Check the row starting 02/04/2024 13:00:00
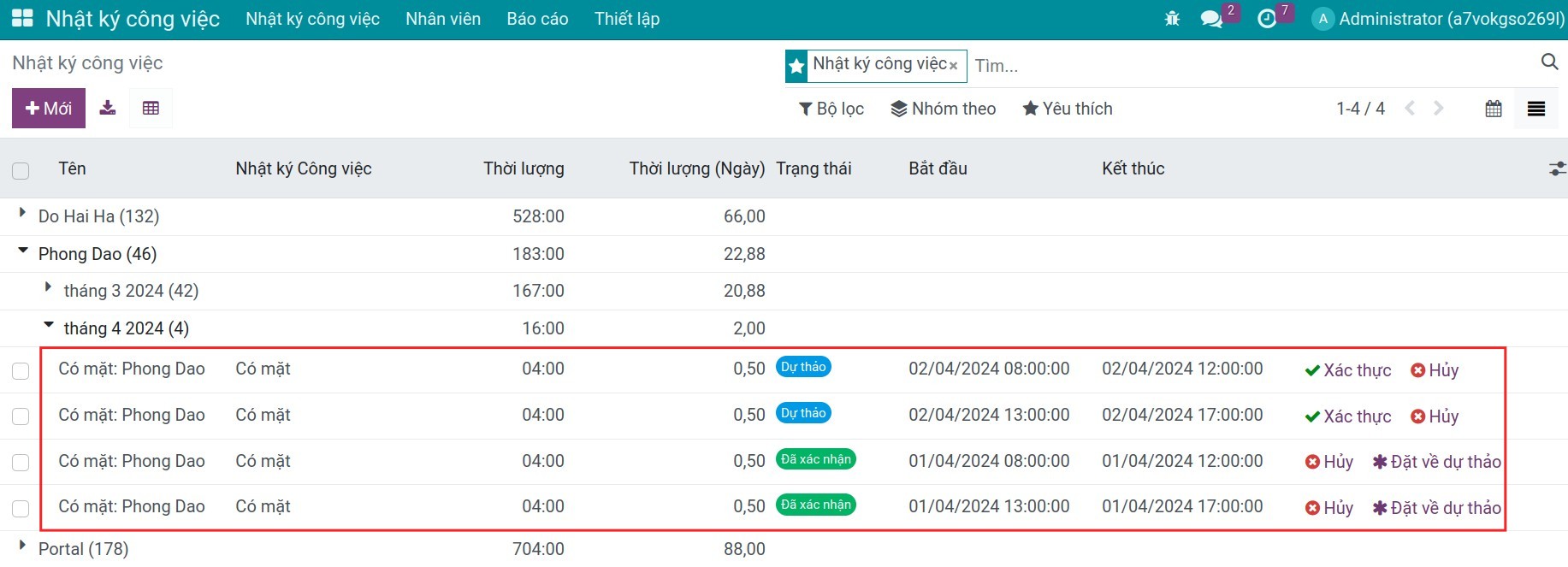Screen dimensions: 1568x567 pos(21,416)
